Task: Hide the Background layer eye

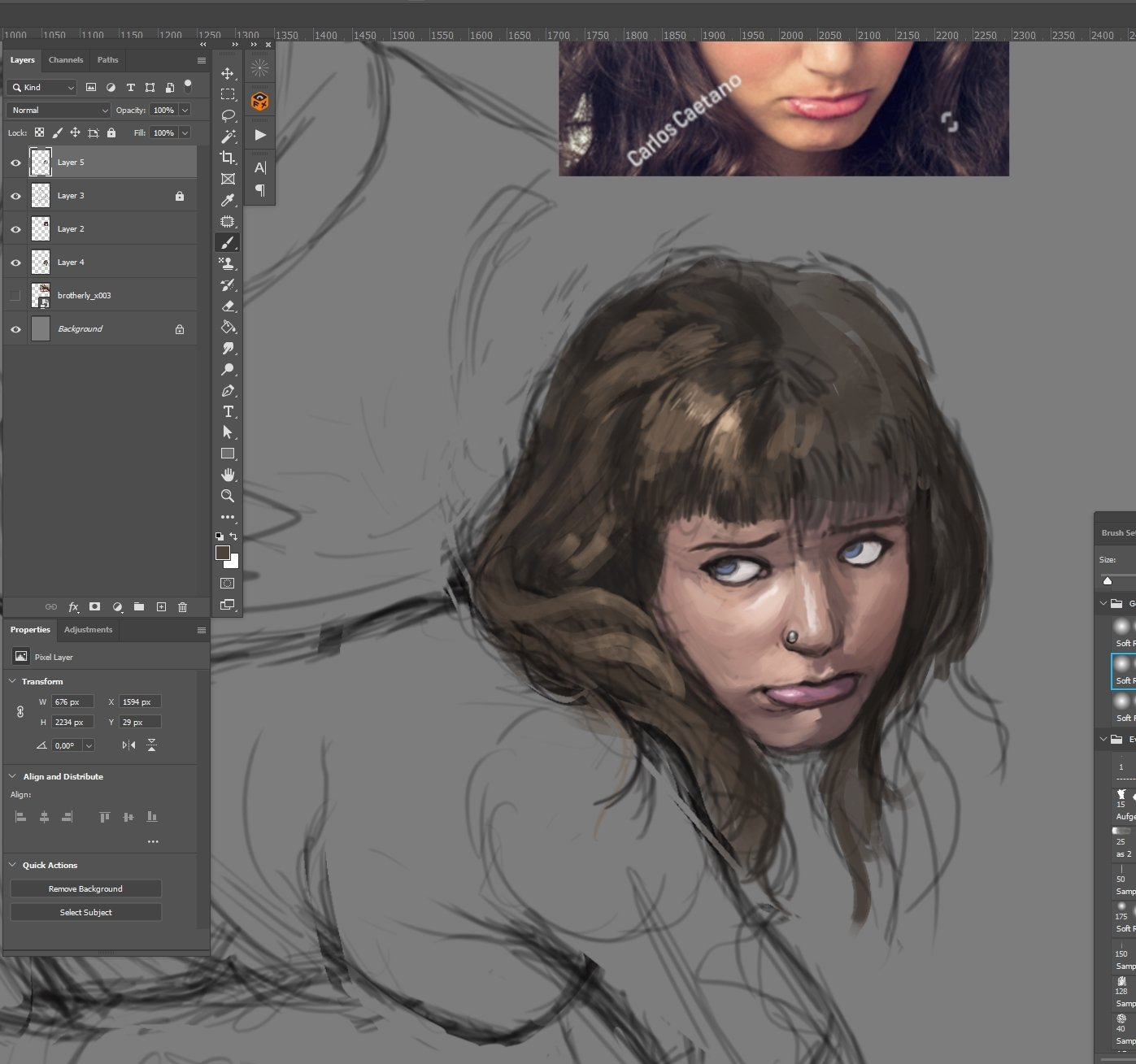Action: [x=15, y=329]
